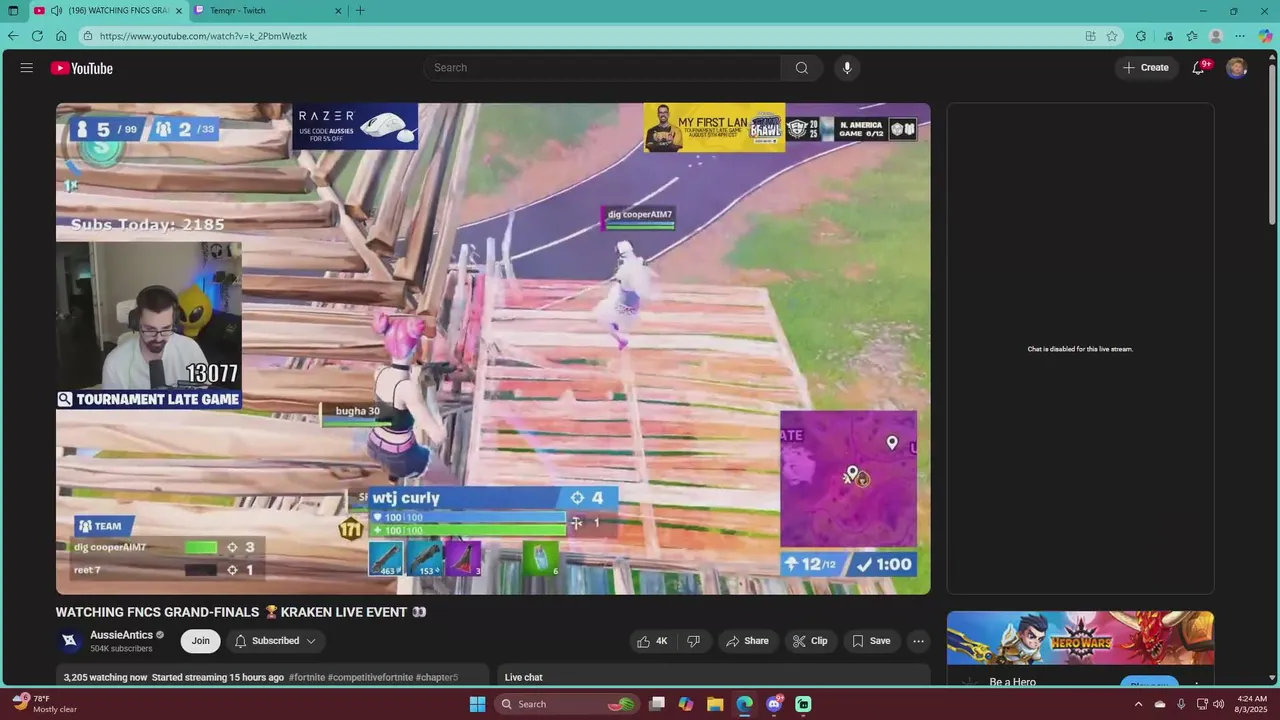Screen dimensions: 1280x720
Task: Click the video player to pause
Action: 493,349
